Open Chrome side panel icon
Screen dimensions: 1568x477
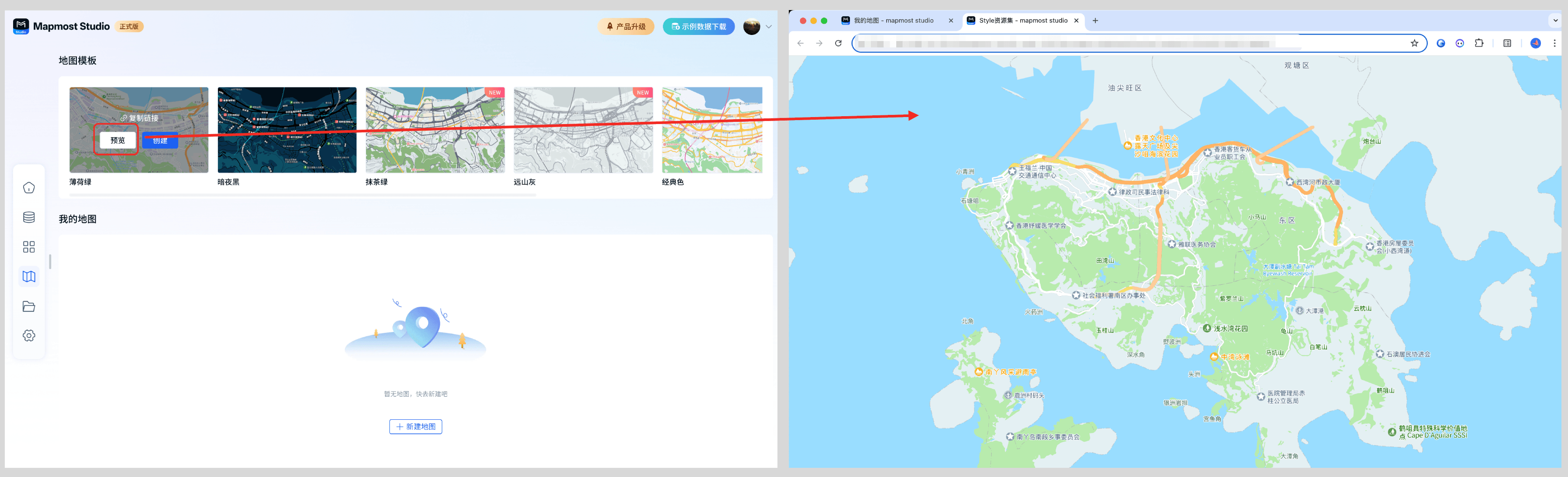pyautogui.click(x=1507, y=43)
